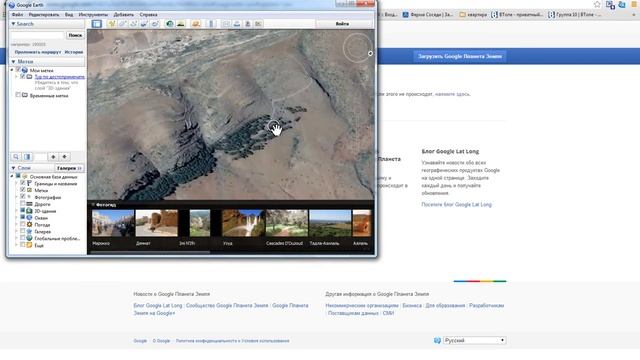Screen dimensions: 640x360
Task: Toggle the sunlight across landscape icon
Action: coord(181,24)
